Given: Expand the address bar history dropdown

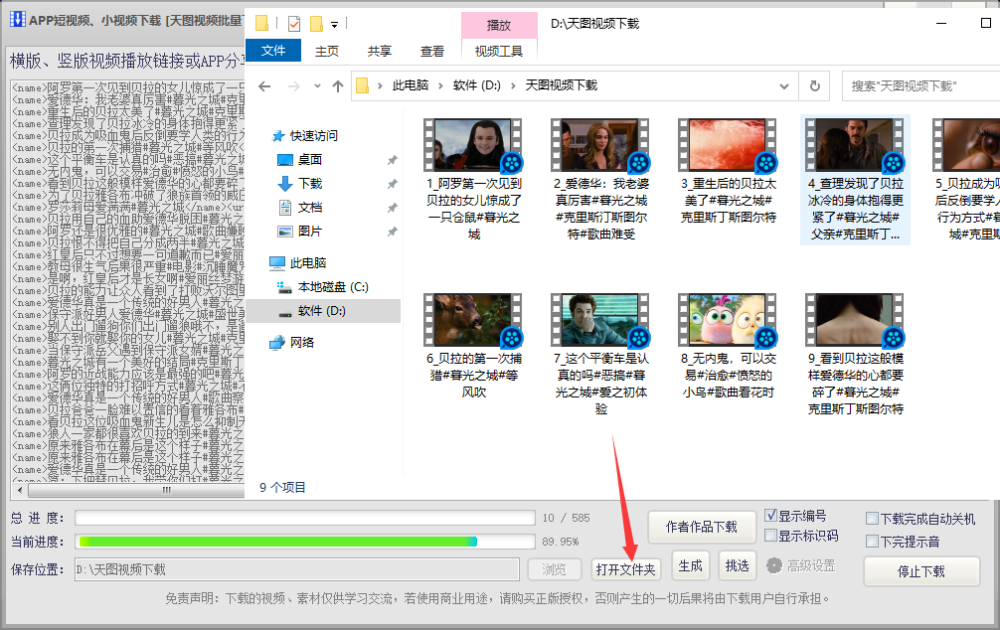Looking at the screenshot, I should pos(784,86).
